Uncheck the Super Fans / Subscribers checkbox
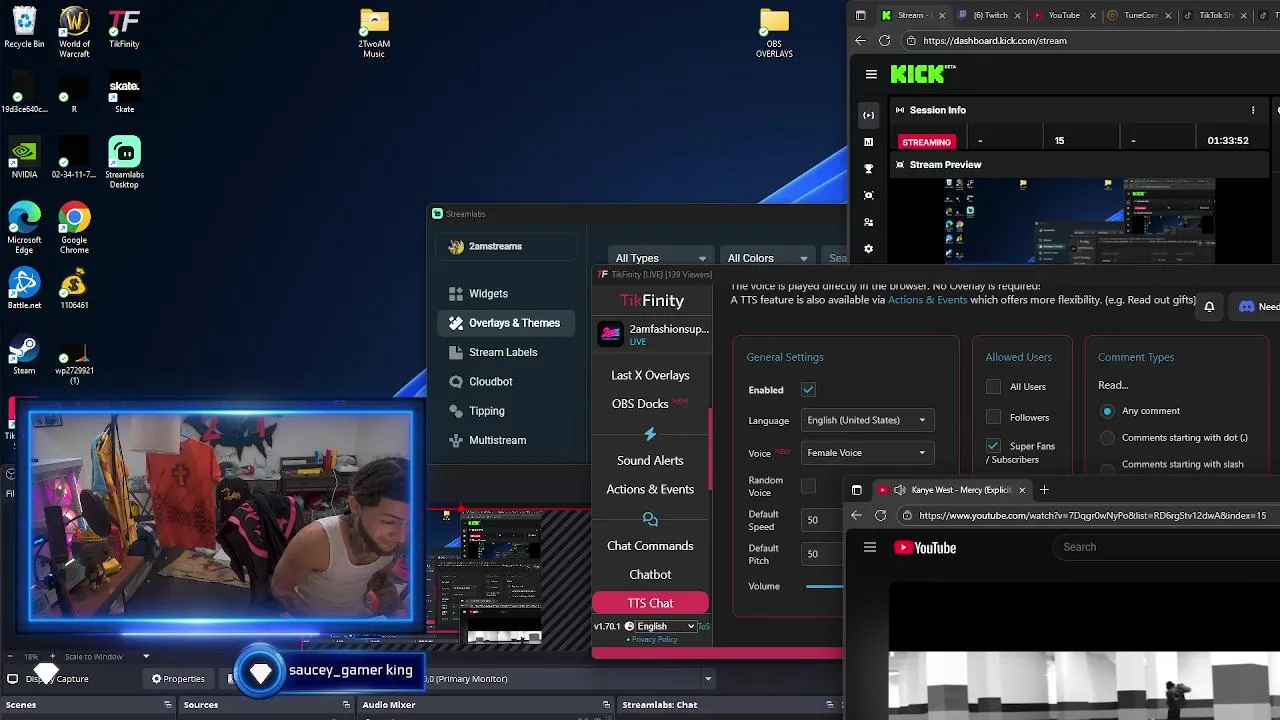Image resolution: width=1280 pixels, height=720 pixels. (x=993, y=445)
